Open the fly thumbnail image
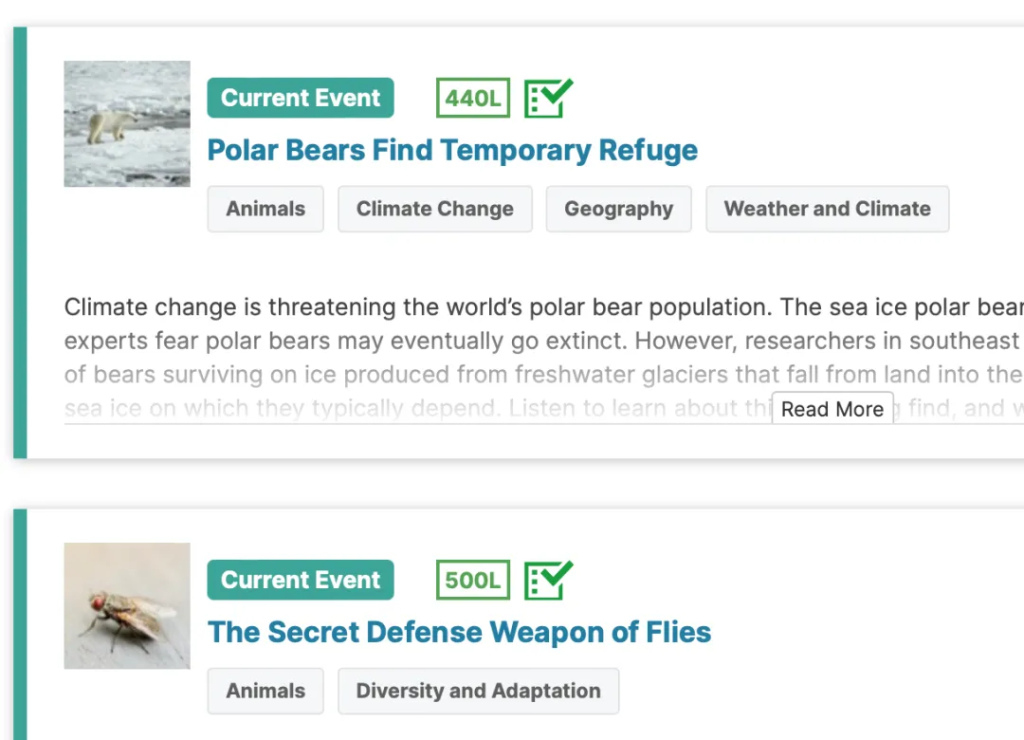This screenshot has height=740, width=1024. tap(127, 606)
